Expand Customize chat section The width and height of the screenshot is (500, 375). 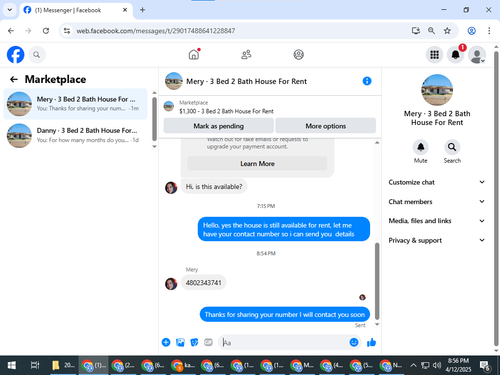[436, 182]
